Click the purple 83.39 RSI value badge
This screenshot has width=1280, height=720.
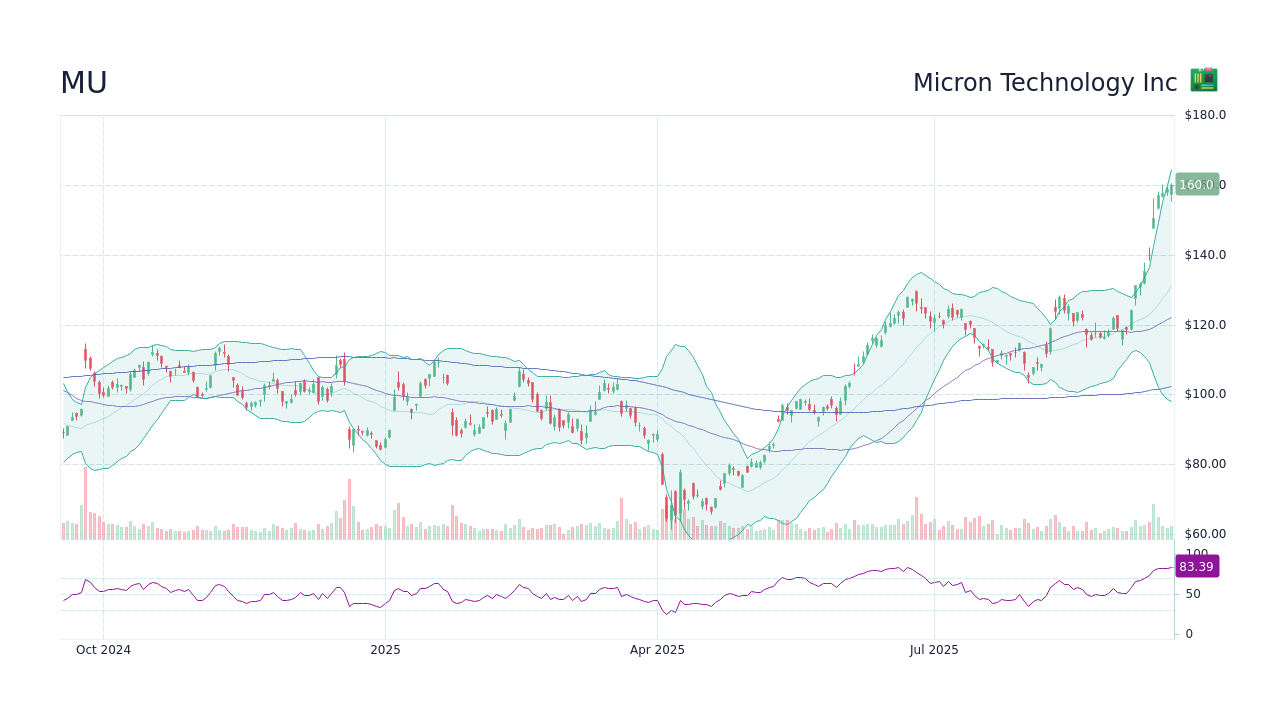(1196, 567)
